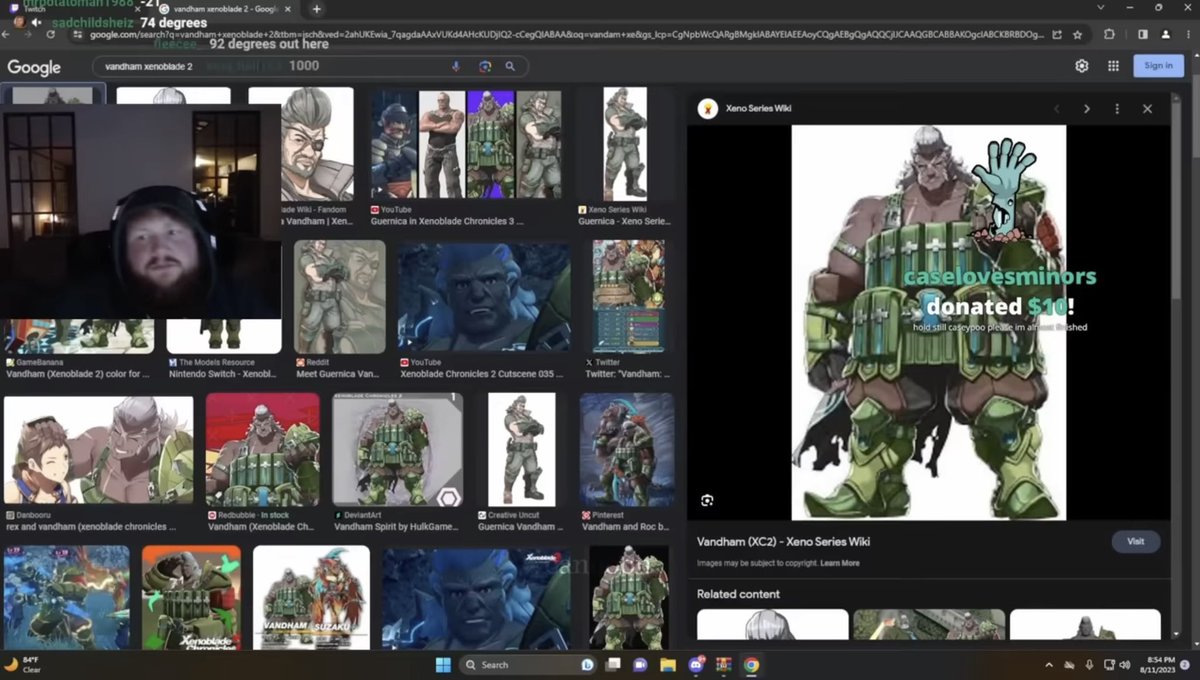Bookmark this page with the star icon
Viewport: 1200px width, 680px height.
click(x=1077, y=34)
